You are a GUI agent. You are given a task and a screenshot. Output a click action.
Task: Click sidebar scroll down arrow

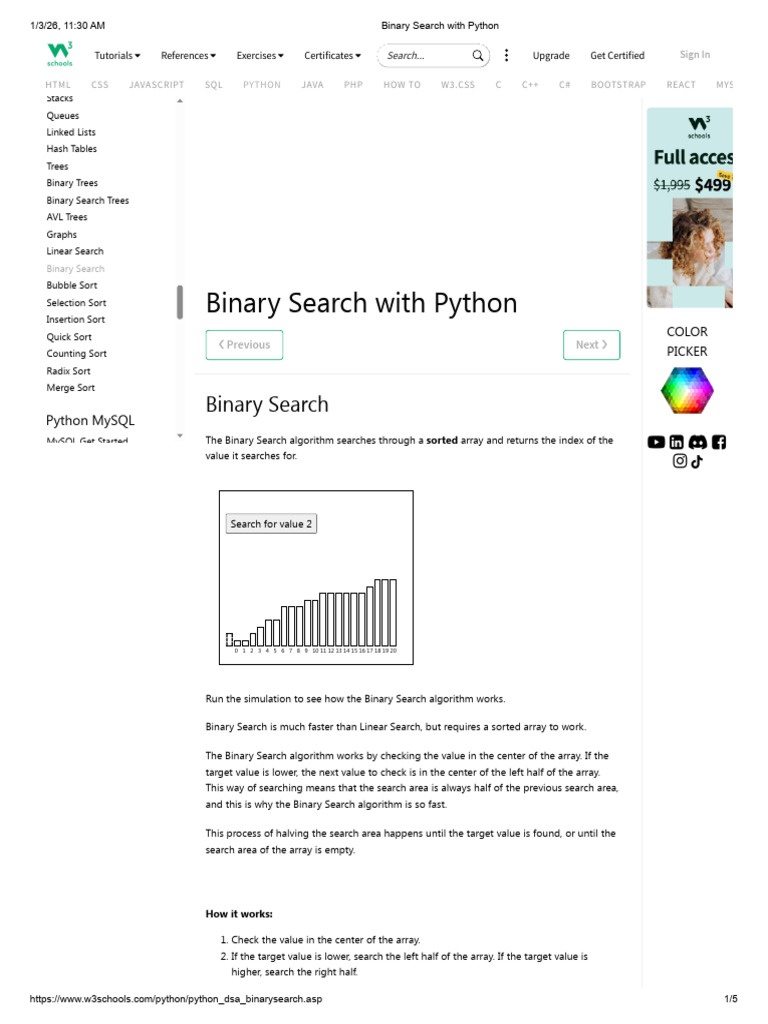tap(180, 436)
